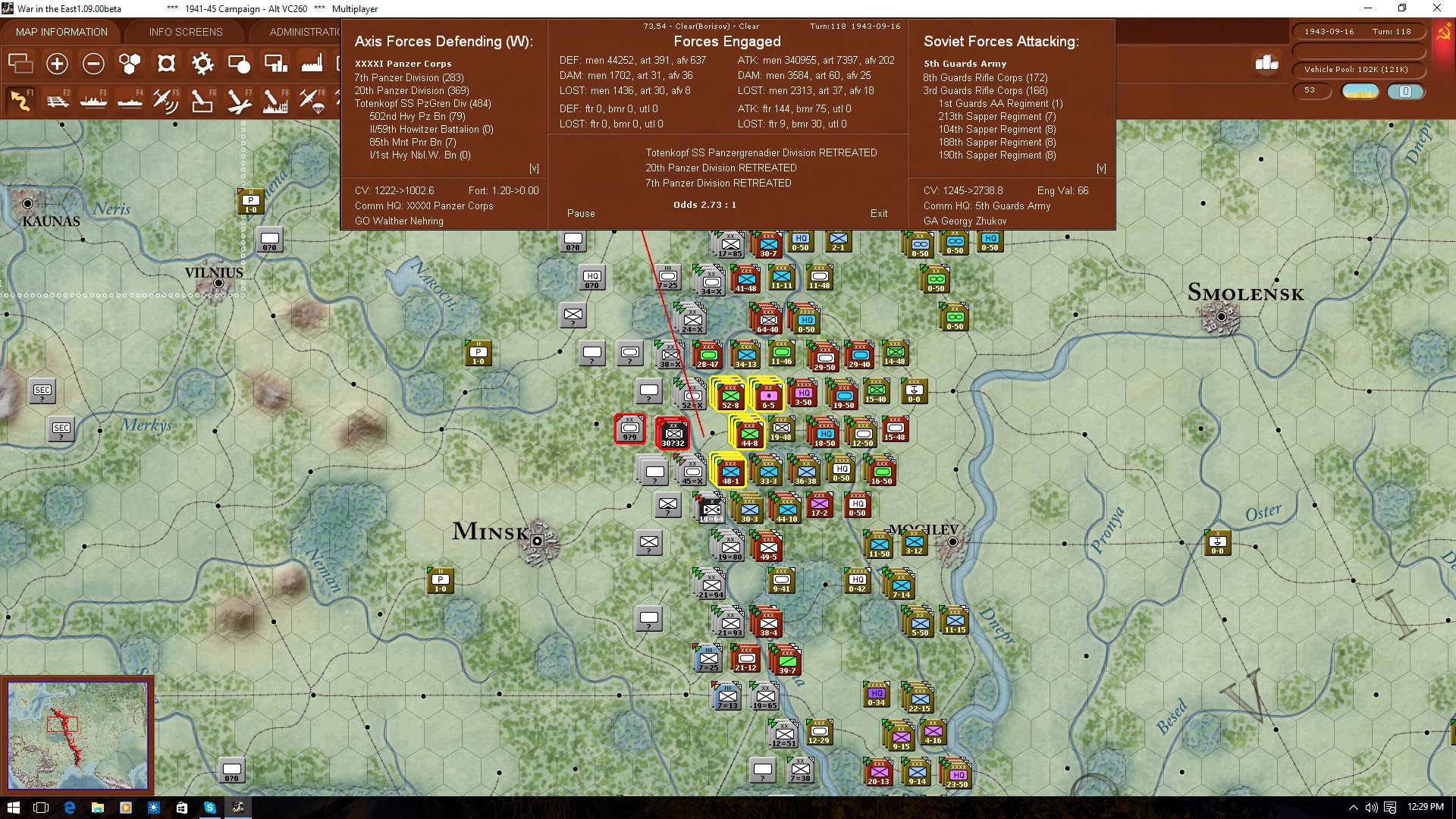The width and height of the screenshot is (1456, 819).
Task: Click Pause in the combat report
Action: [581, 214]
